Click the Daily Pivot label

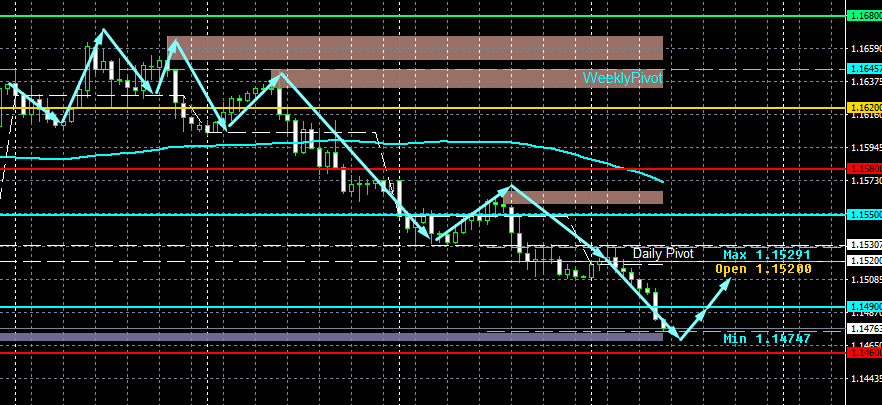pyautogui.click(x=663, y=254)
